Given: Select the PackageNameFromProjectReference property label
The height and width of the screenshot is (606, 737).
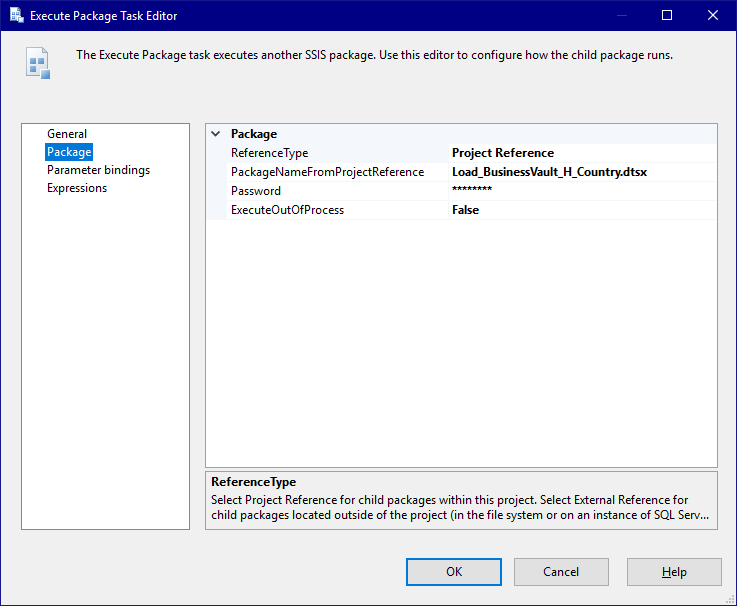Looking at the screenshot, I should (328, 172).
